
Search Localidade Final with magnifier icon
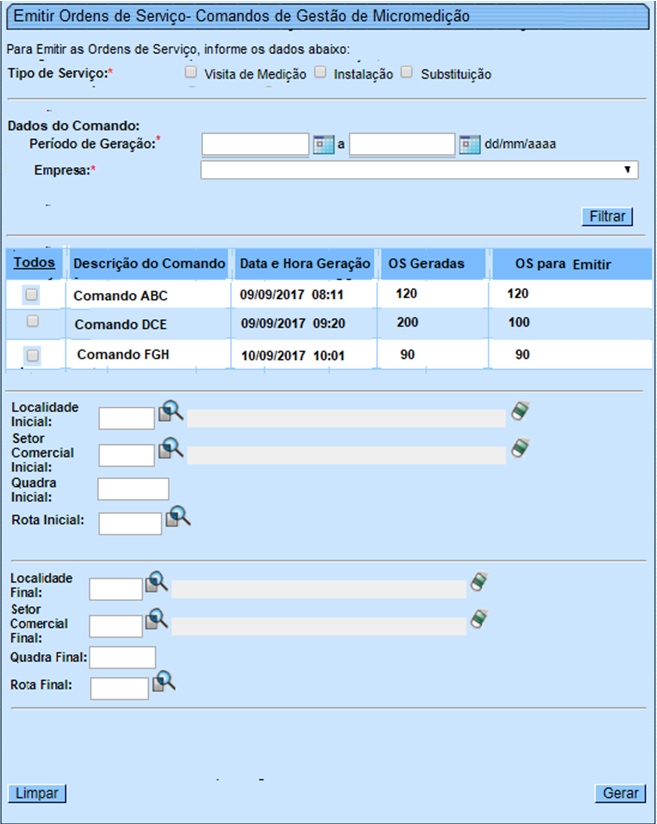pos(157,582)
